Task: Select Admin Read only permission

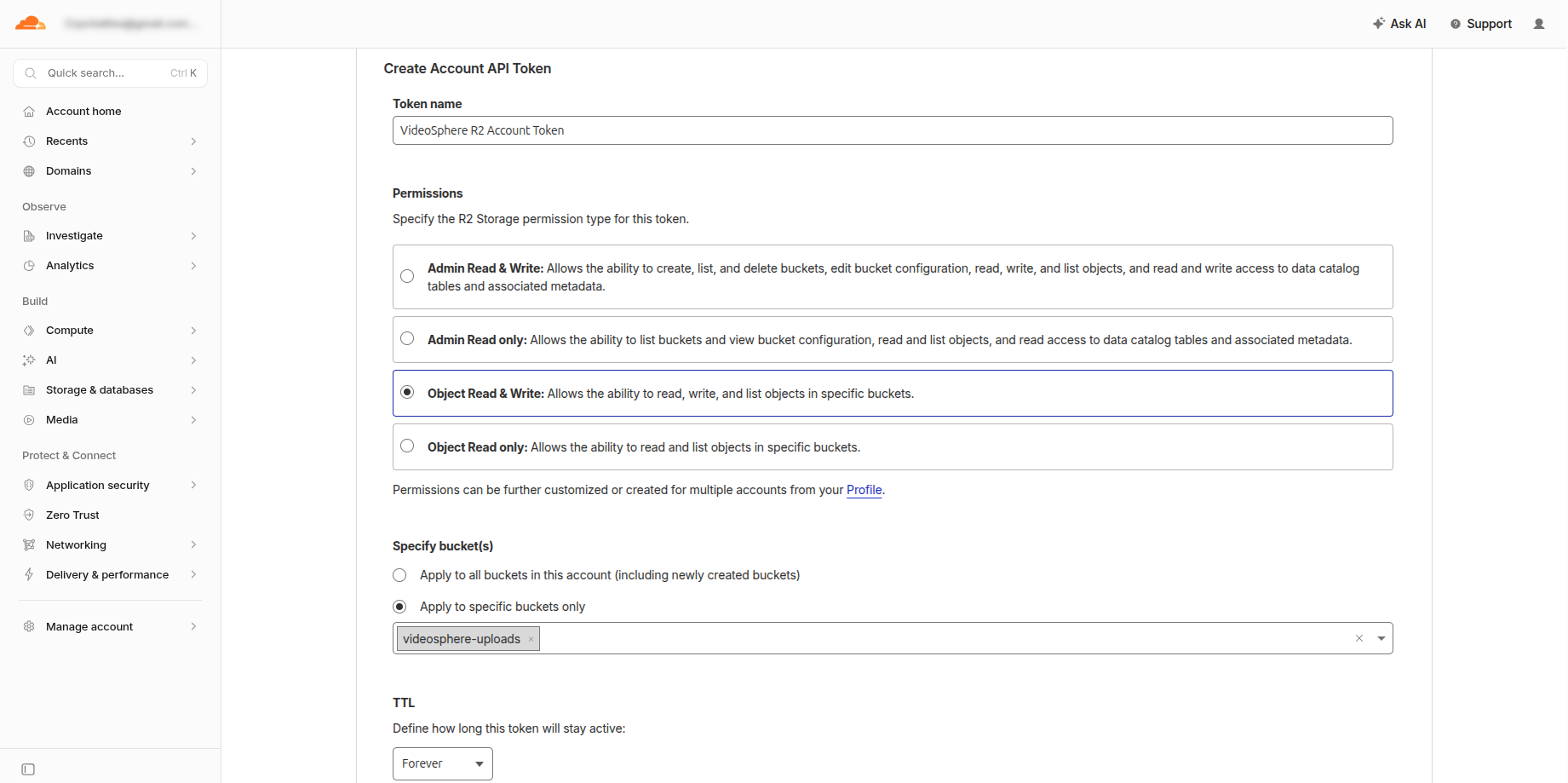Action: [407, 339]
